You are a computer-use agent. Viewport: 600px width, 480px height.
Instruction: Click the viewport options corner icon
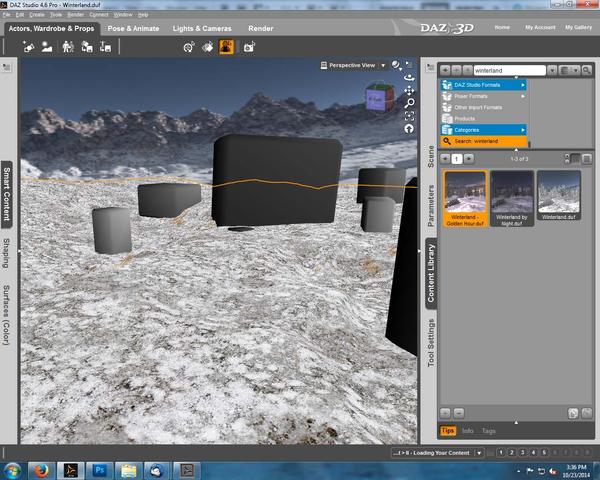click(409, 65)
